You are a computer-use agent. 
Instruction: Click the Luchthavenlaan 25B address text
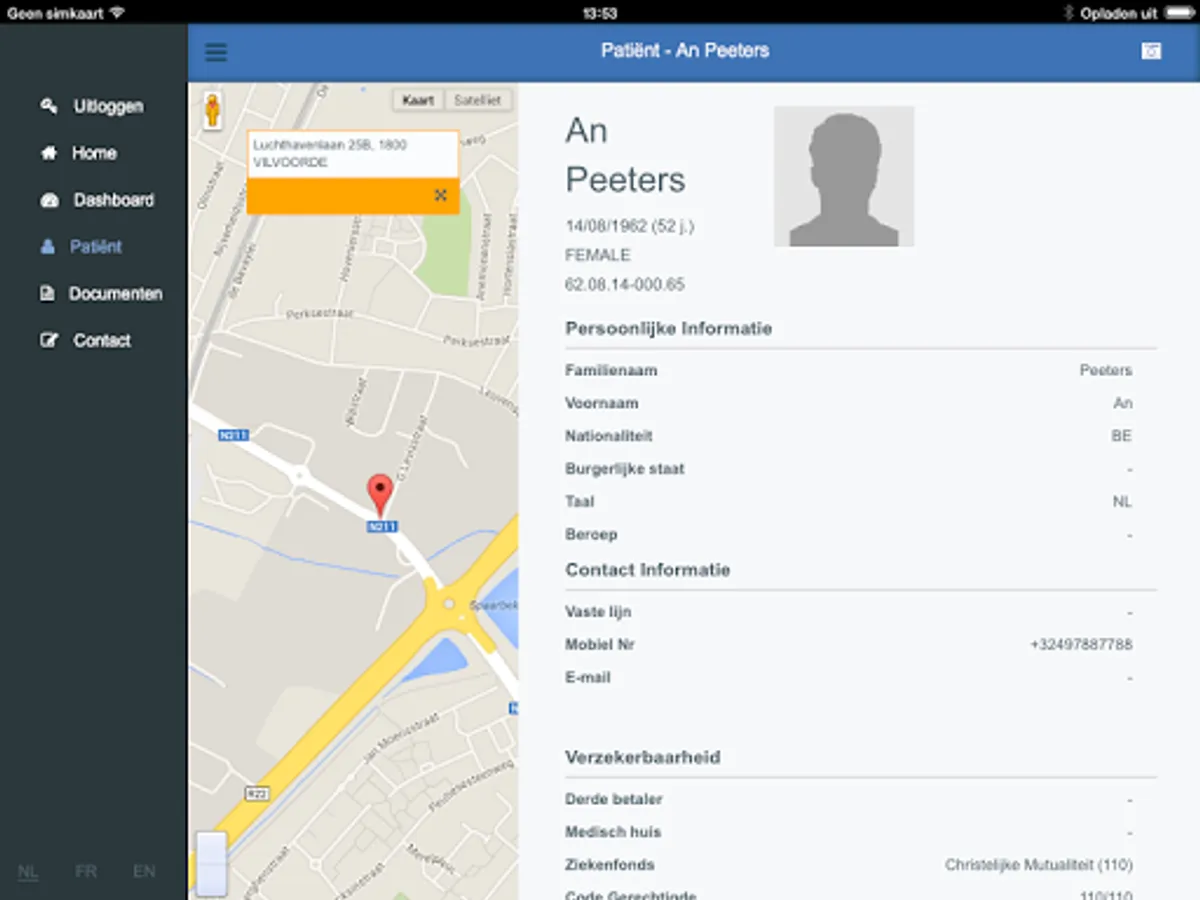(330, 153)
